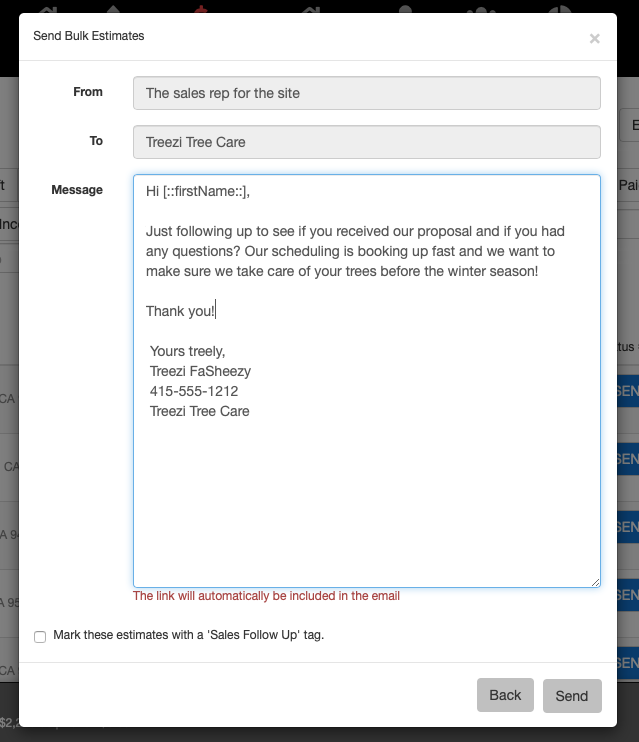Select the partially visible 'Pai' tab at right
This screenshot has height=742, width=639.
point(628,185)
